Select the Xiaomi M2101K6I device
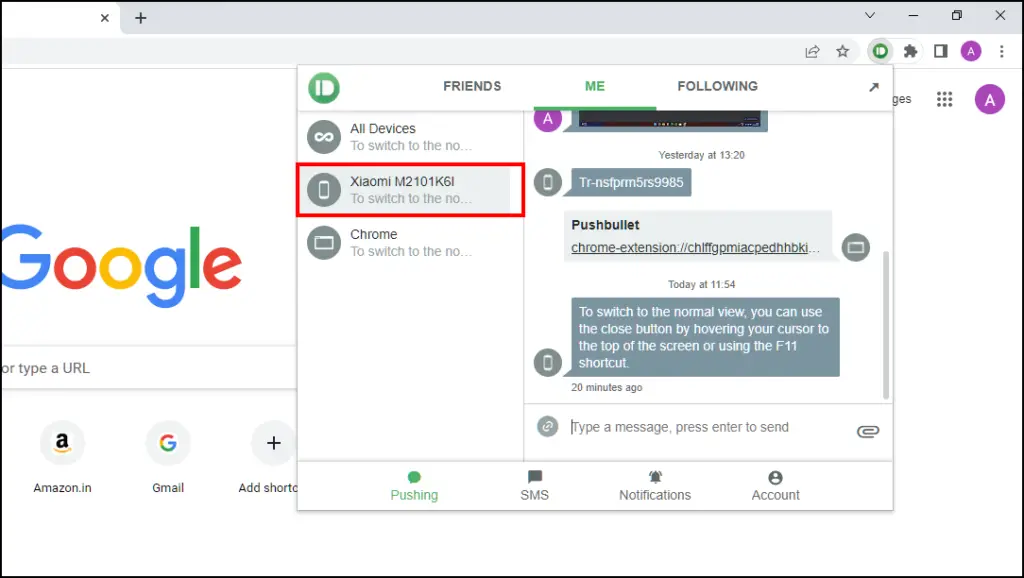This screenshot has width=1024, height=578. click(x=410, y=190)
